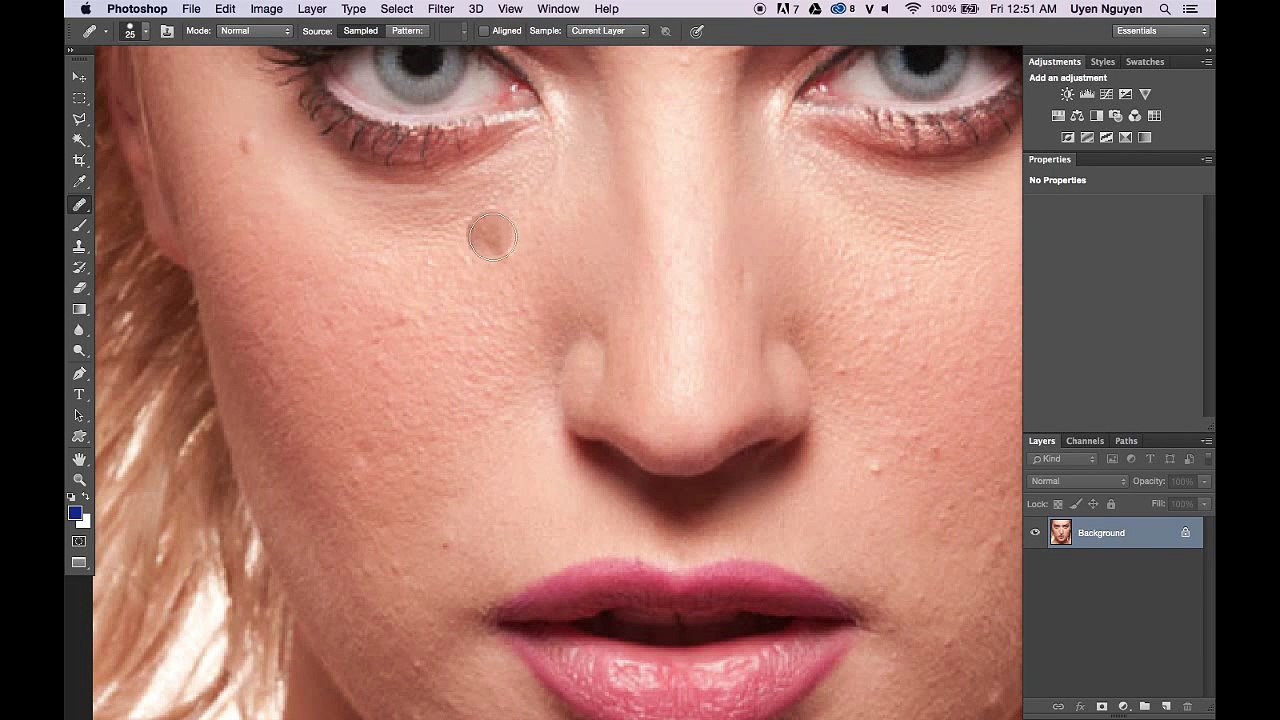Open Spotlight search

1165,9
